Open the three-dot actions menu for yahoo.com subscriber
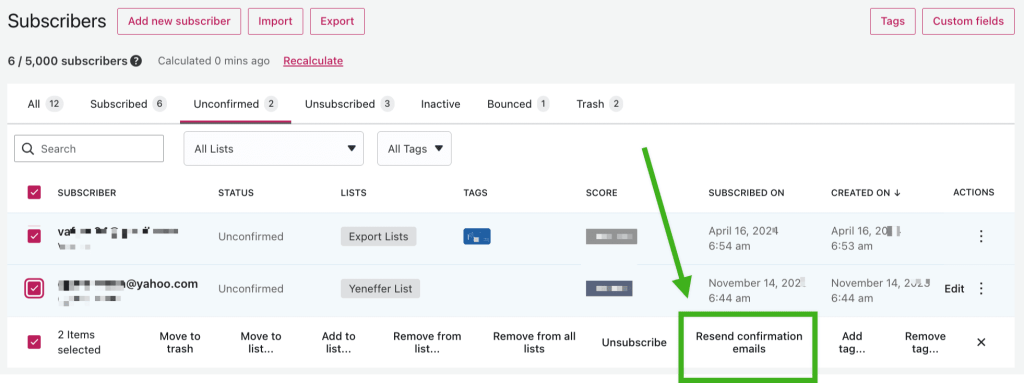 pos(980,288)
